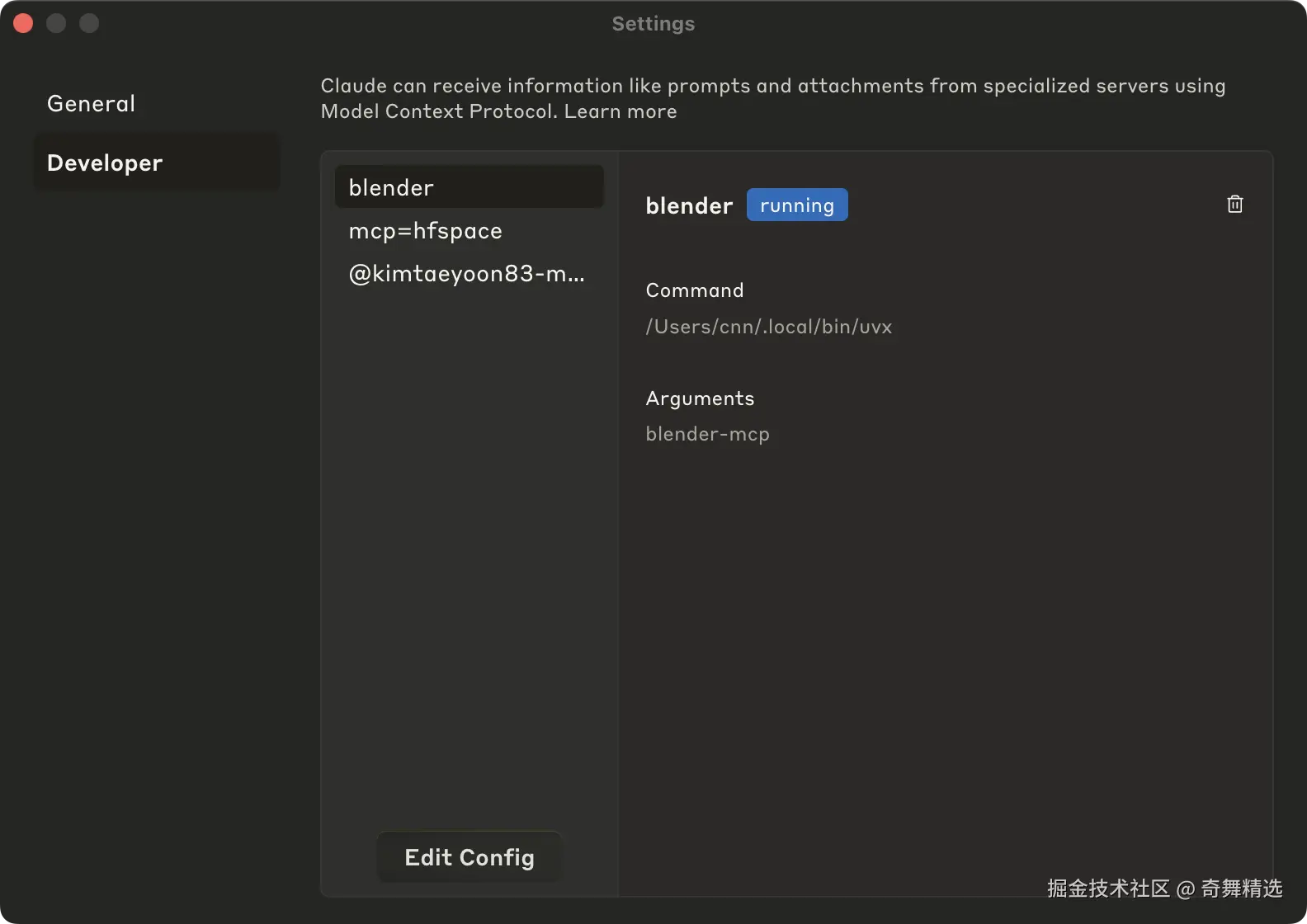The height and width of the screenshot is (924, 1307).
Task: Close the Settings window with red button
Action: click(23, 23)
